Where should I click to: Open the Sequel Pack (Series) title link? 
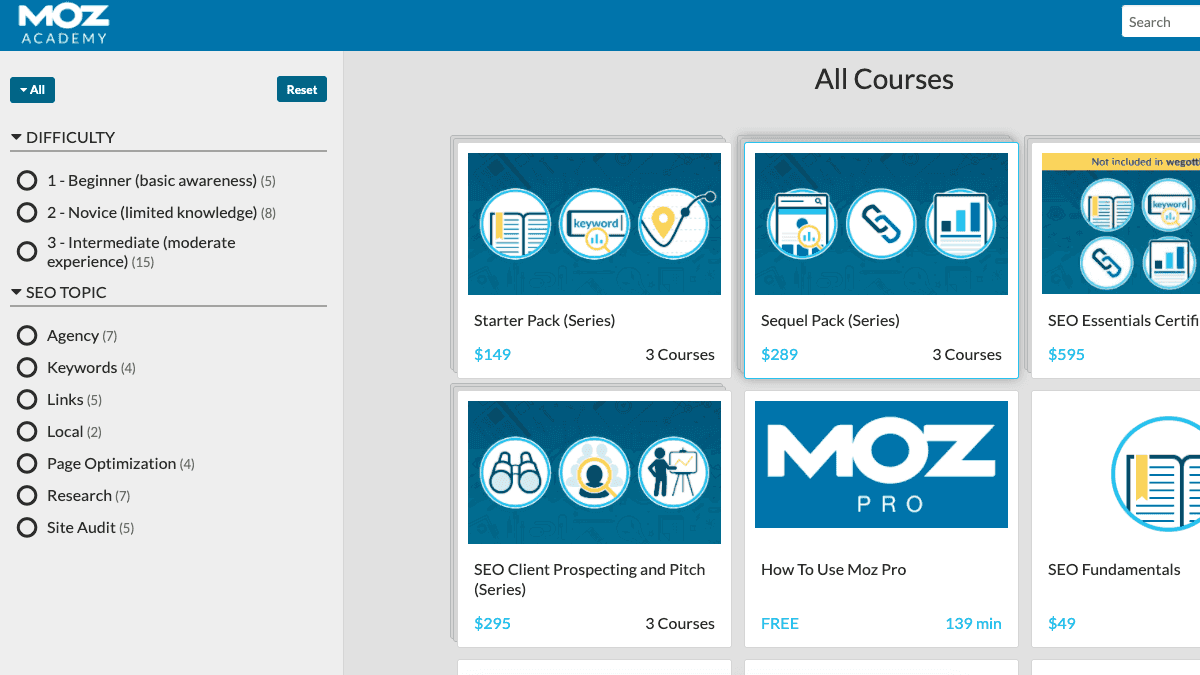pyautogui.click(x=830, y=321)
